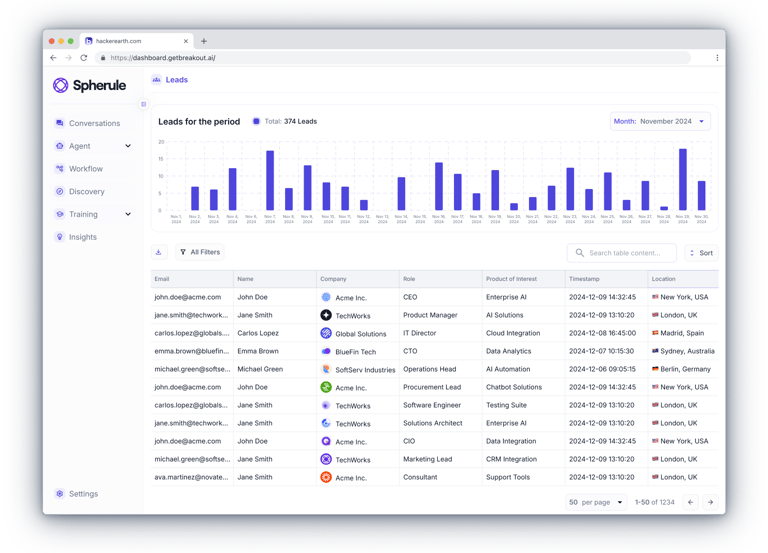
Task: Click the Support Tools cell
Action: click(x=508, y=477)
